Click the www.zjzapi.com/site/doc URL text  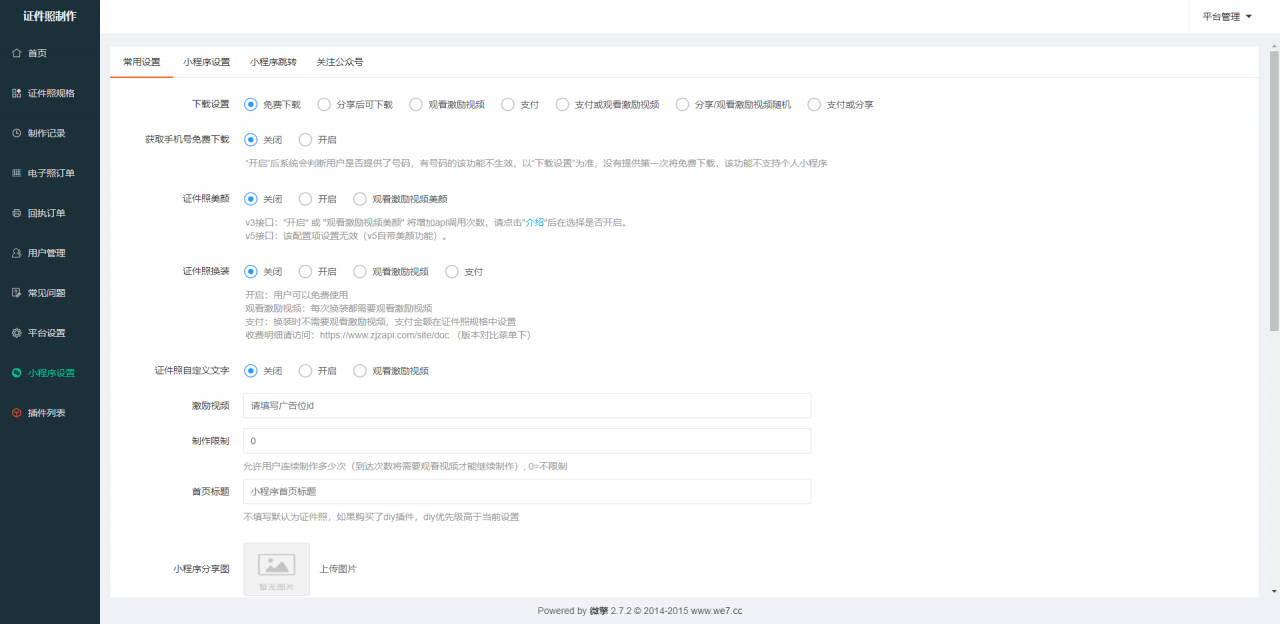point(384,335)
